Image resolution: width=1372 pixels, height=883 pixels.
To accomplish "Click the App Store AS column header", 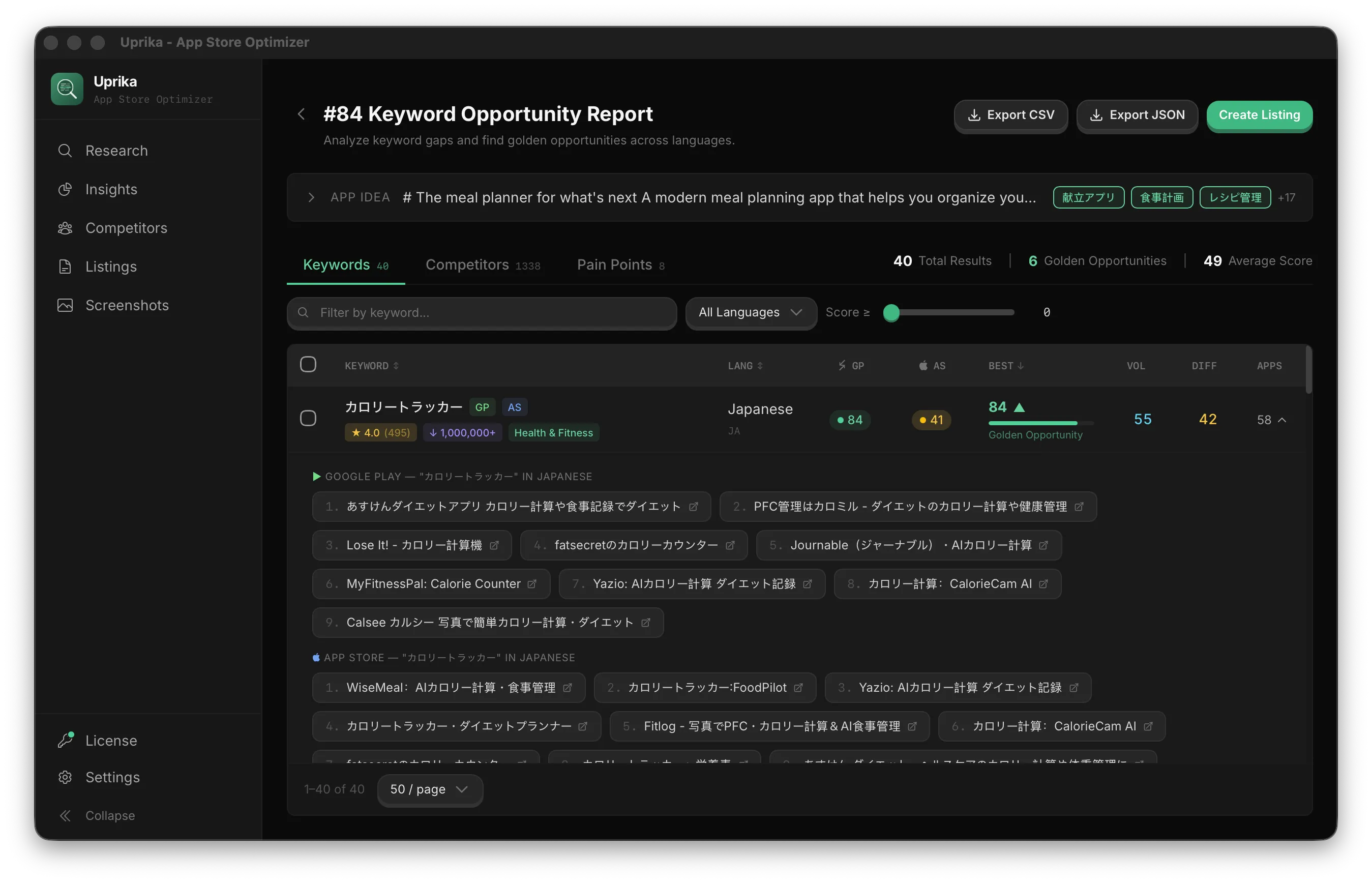I will click(932, 366).
